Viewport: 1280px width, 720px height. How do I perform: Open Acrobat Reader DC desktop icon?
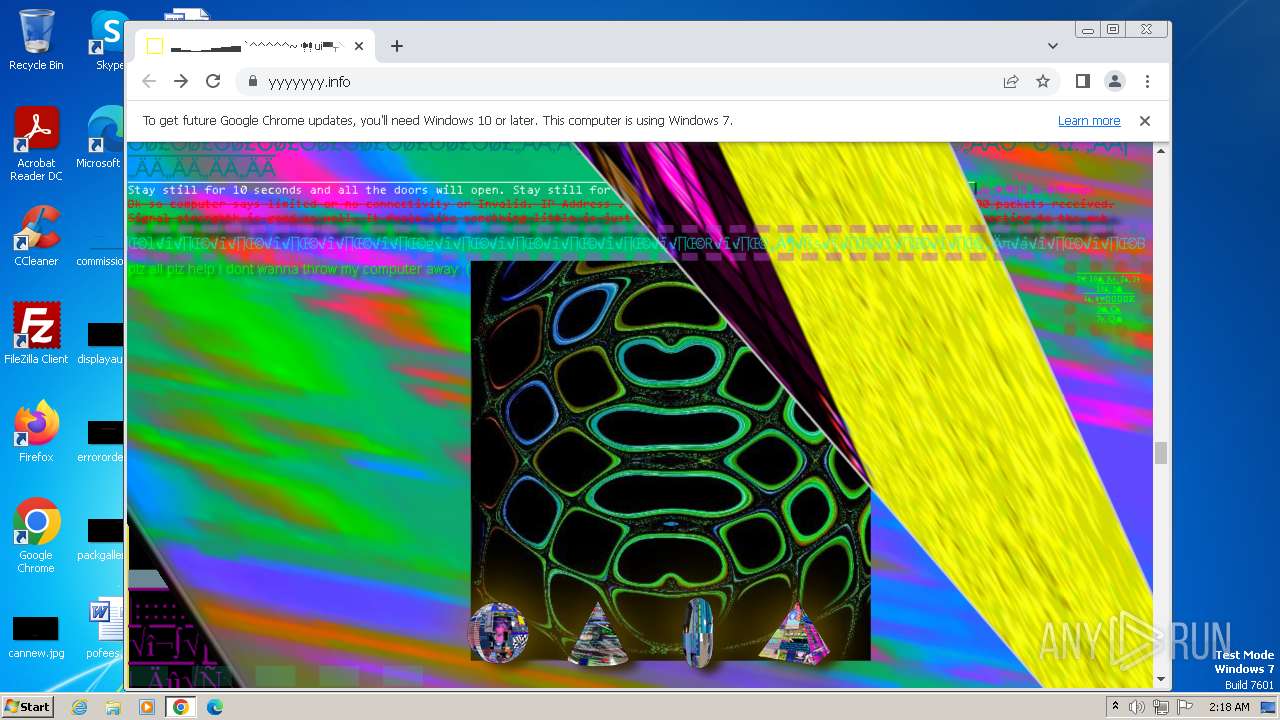coord(36,145)
